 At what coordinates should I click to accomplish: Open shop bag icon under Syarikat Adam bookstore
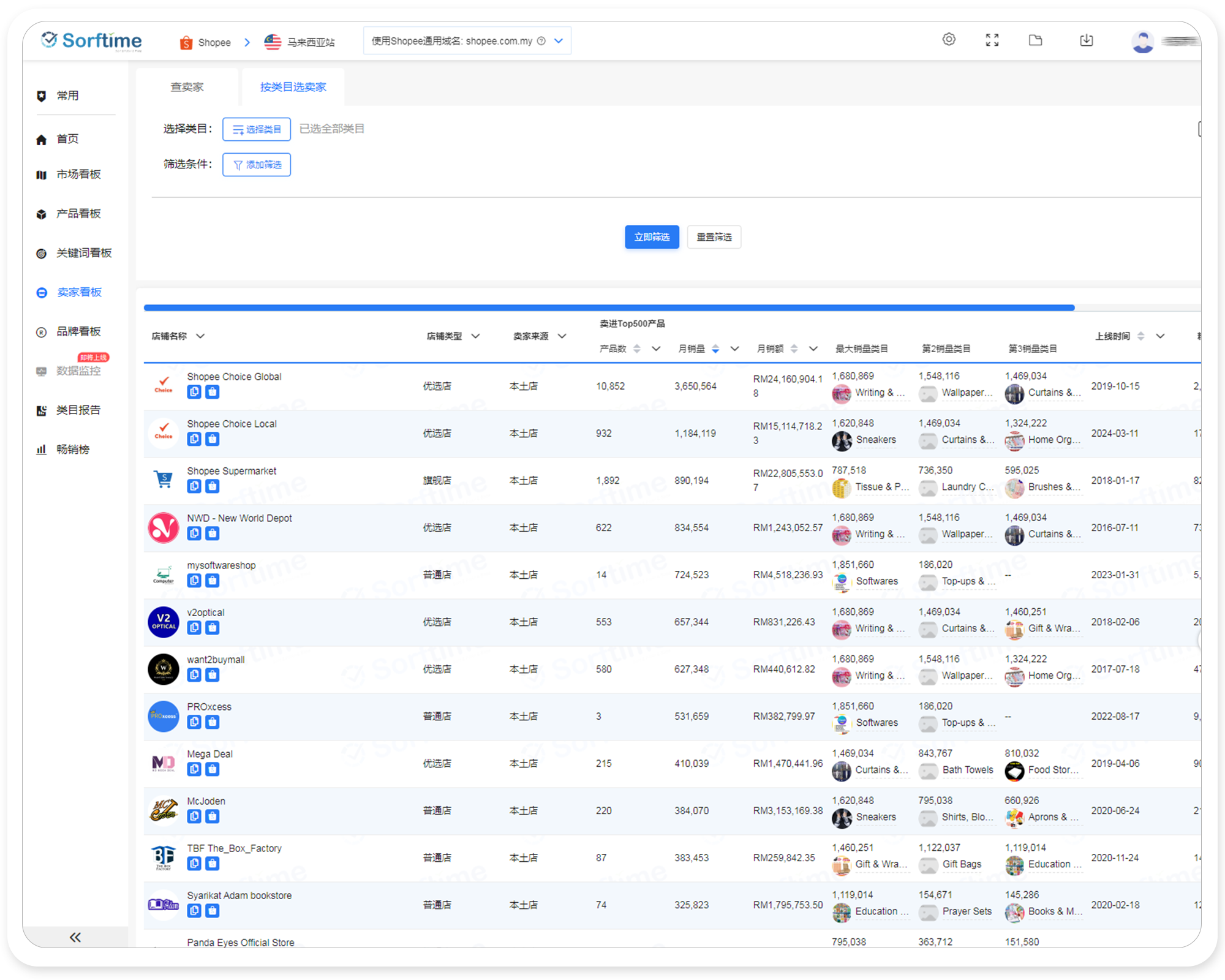point(212,911)
